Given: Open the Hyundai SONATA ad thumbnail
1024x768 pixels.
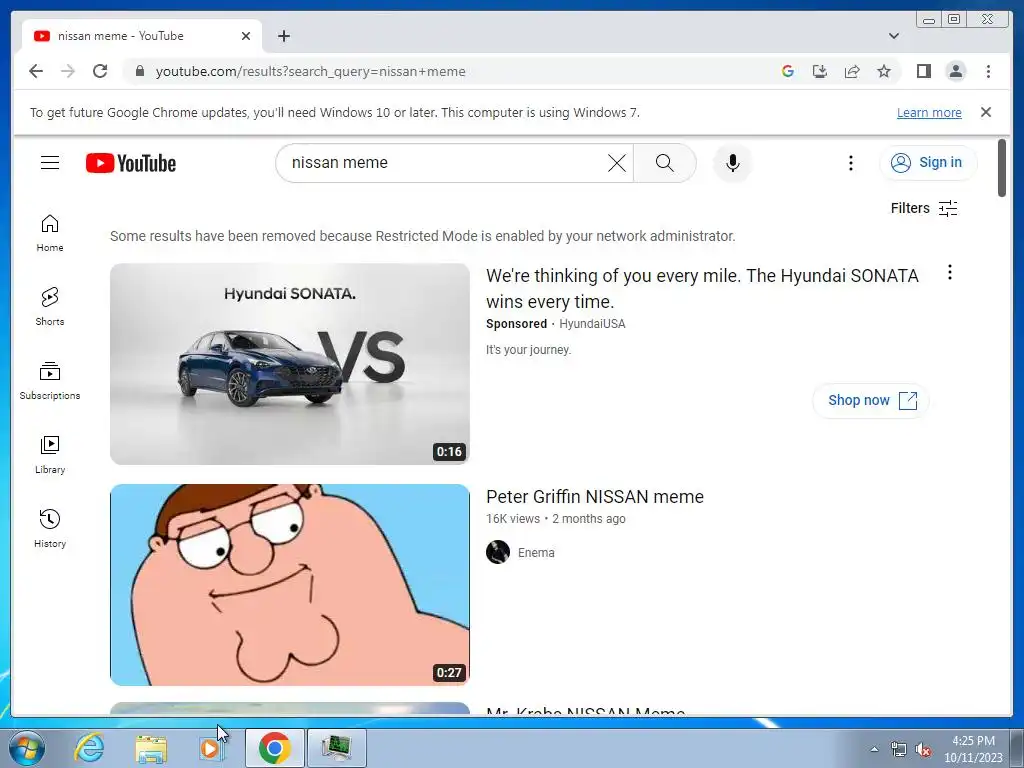Looking at the screenshot, I should tap(289, 364).
